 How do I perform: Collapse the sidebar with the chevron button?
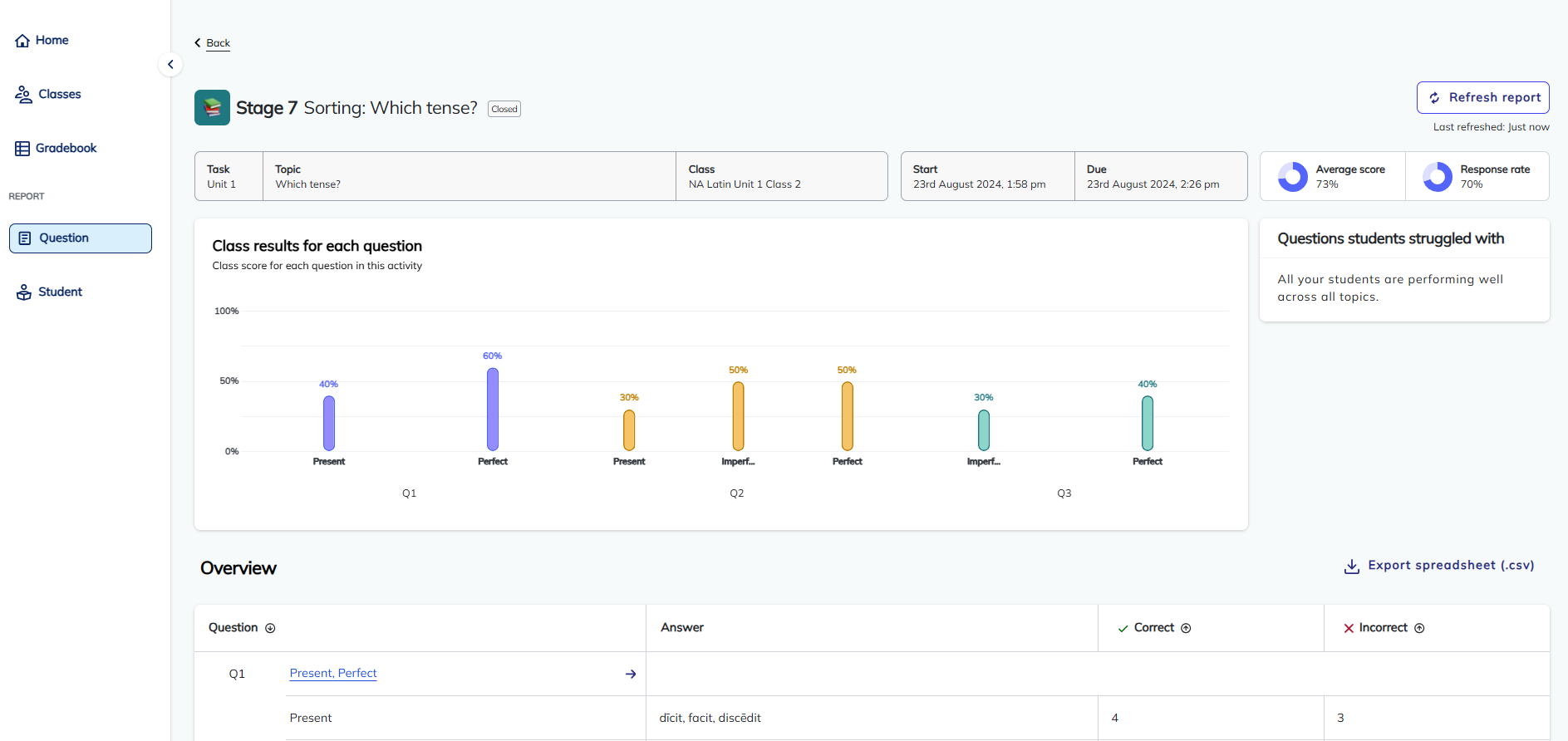[x=170, y=64]
